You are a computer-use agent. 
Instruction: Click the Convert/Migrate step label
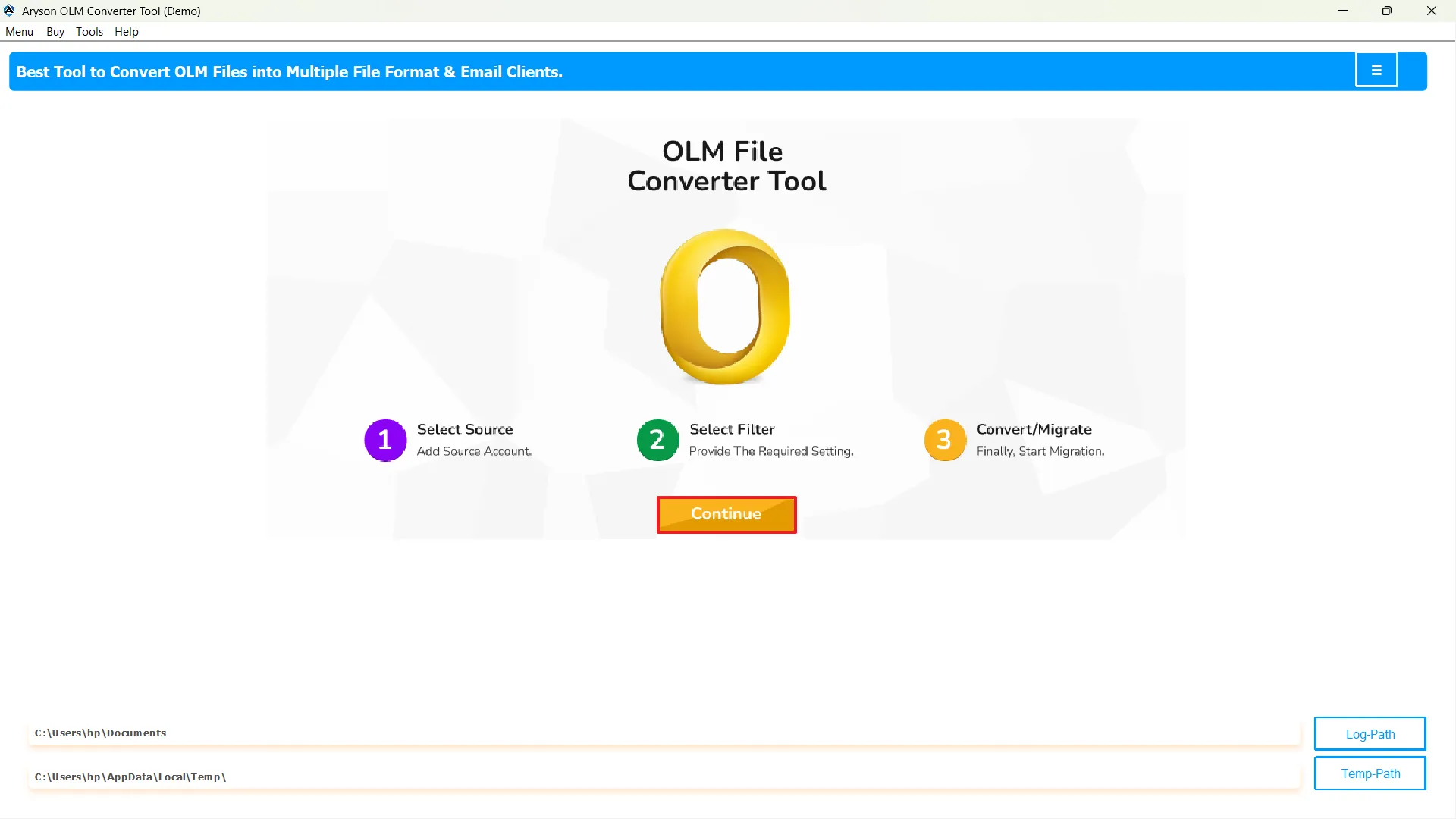pyautogui.click(x=1034, y=429)
